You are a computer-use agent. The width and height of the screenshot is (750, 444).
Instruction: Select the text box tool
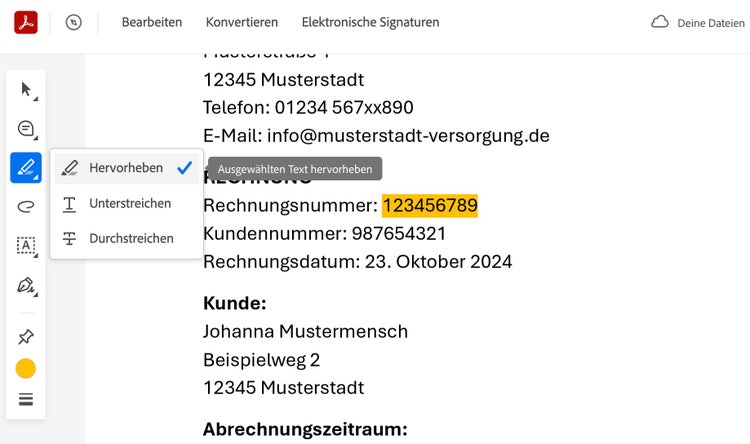coord(26,246)
